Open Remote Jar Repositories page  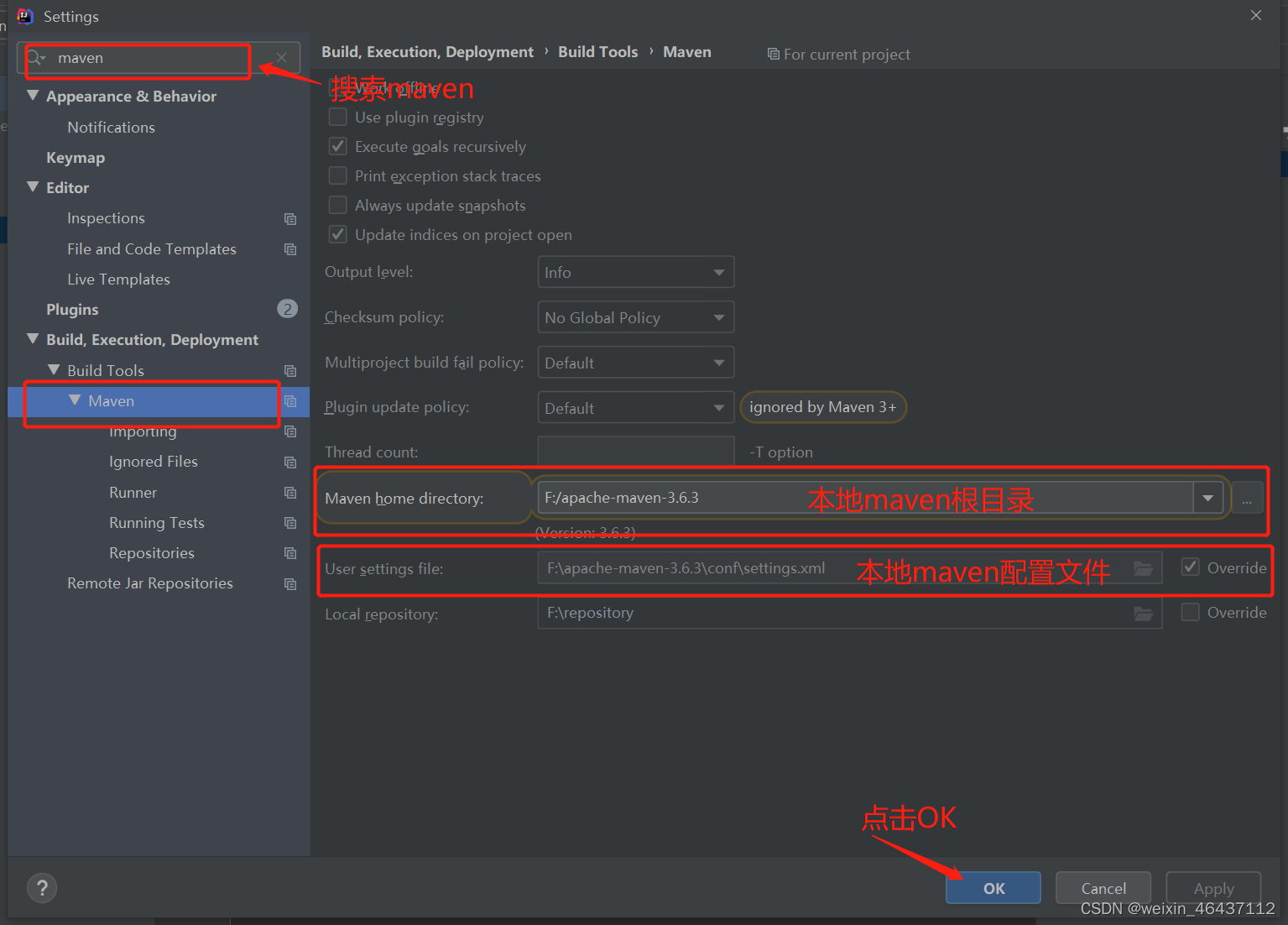[150, 583]
